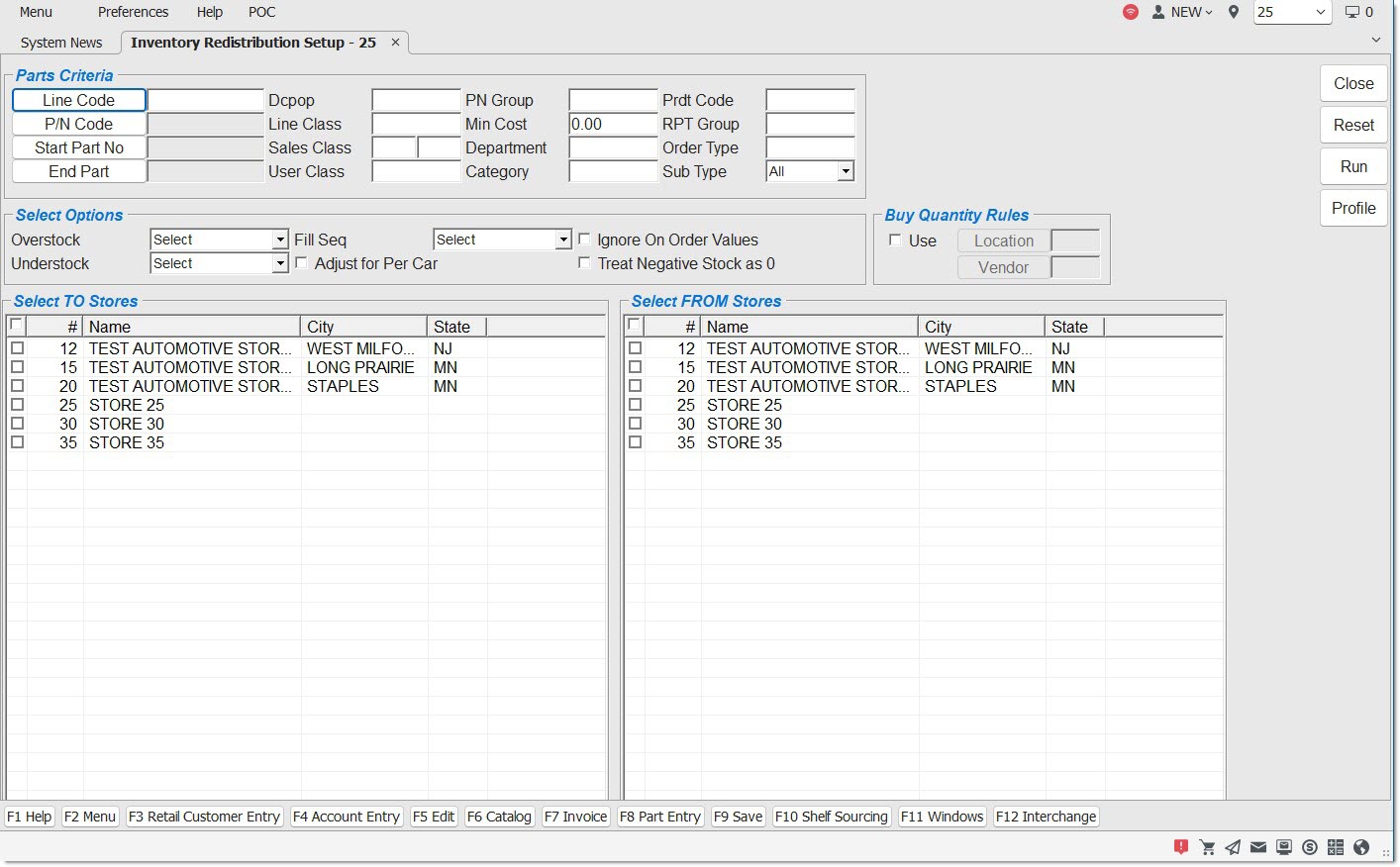The width and height of the screenshot is (1400, 867).
Task: Open the envelope mail icon
Action: (1258, 847)
